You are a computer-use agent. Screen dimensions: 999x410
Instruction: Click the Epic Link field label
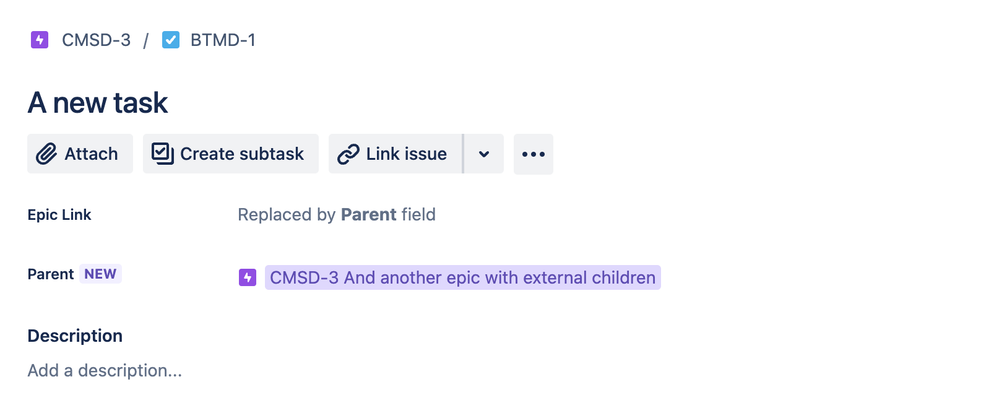[59, 215]
